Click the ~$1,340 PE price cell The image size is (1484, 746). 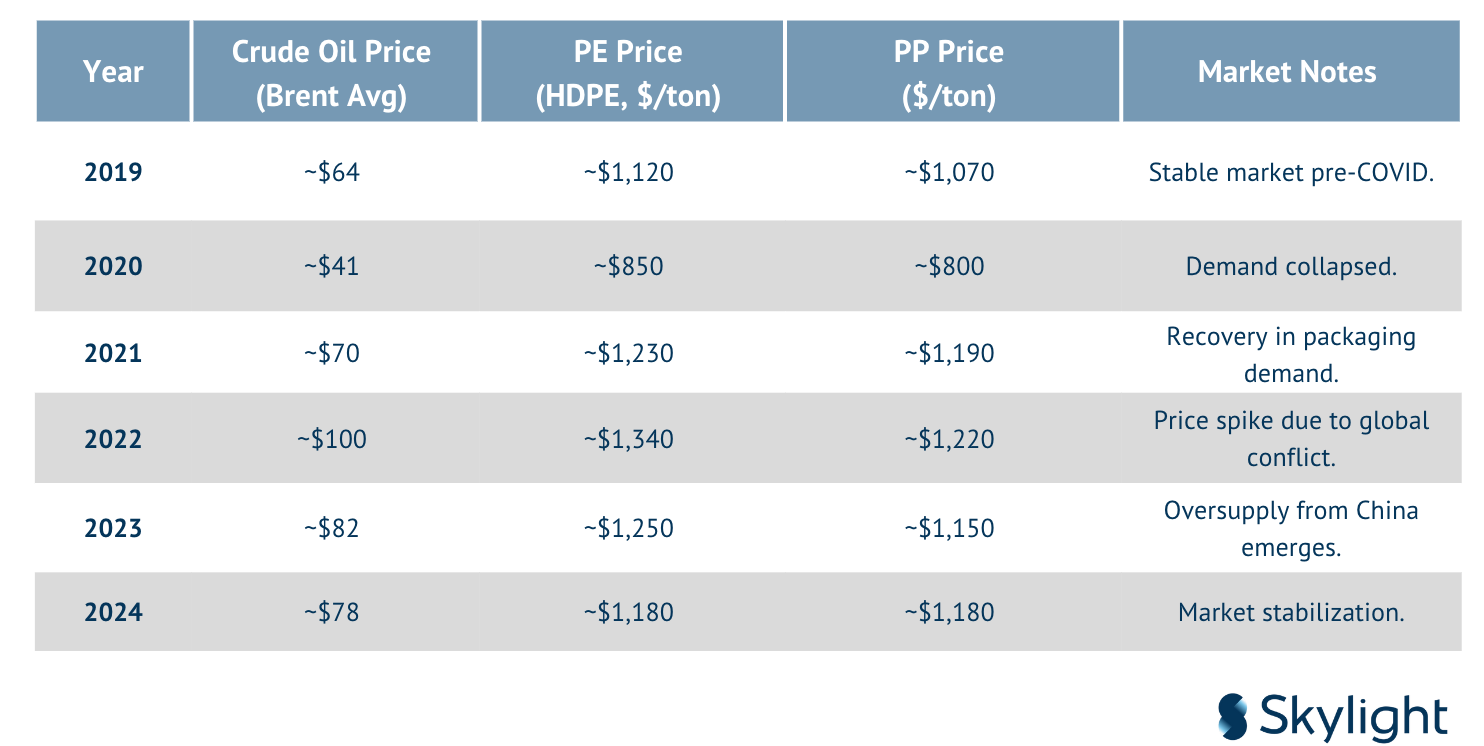click(628, 439)
